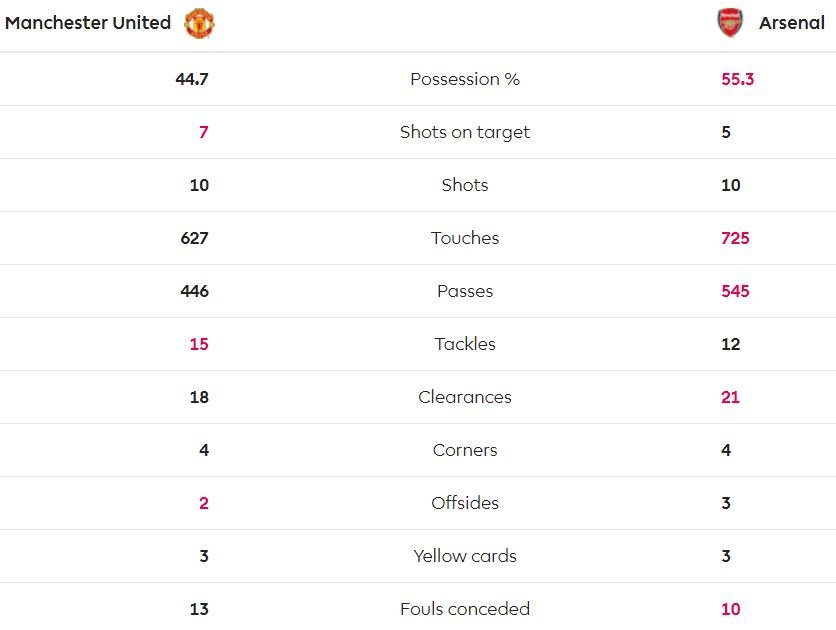Click the Arsenal club crest
The image size is (836, 630).
pyautogui.click(x=729, y=23)
